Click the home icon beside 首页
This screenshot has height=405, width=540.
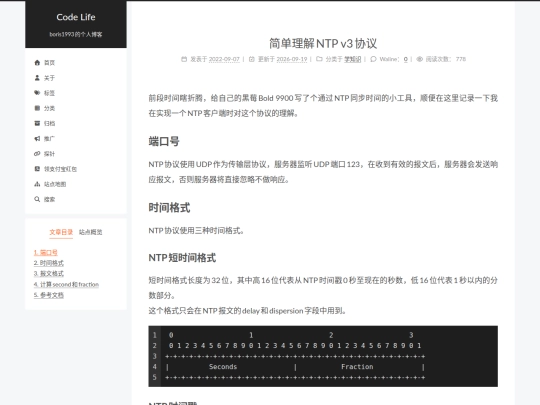(x=37, y=62)
